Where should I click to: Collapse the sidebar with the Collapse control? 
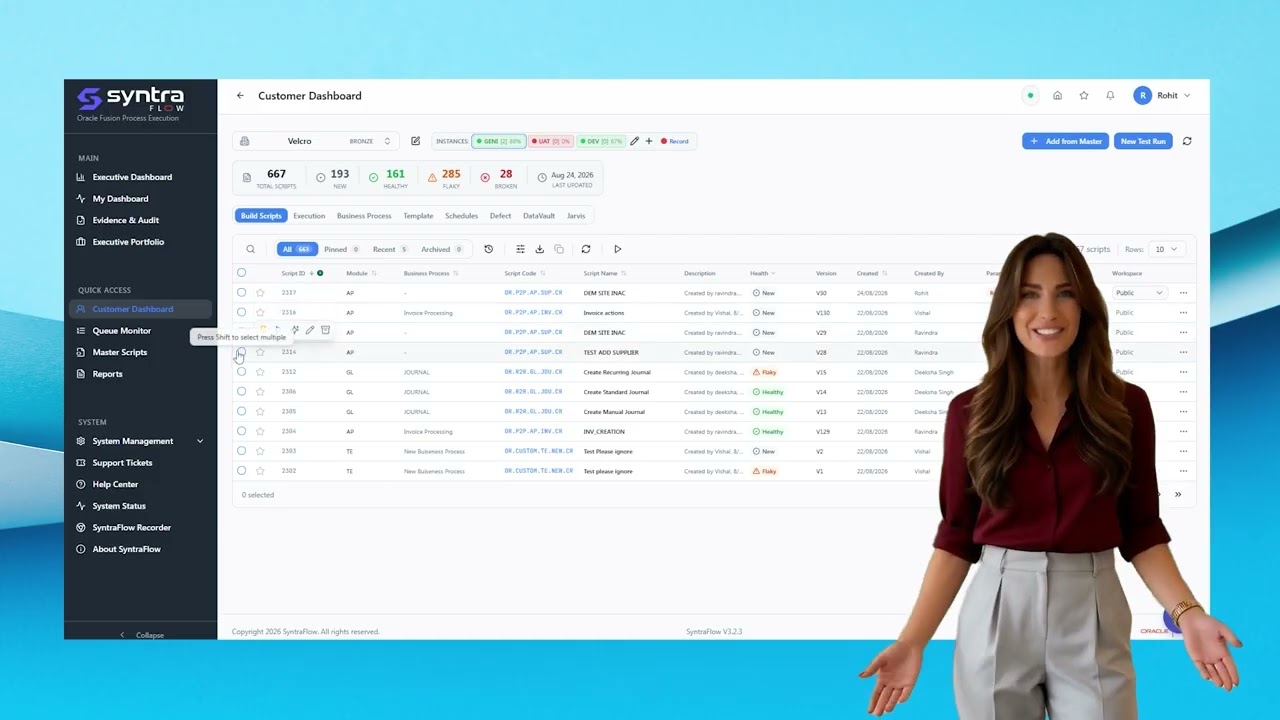coord(141,635)
